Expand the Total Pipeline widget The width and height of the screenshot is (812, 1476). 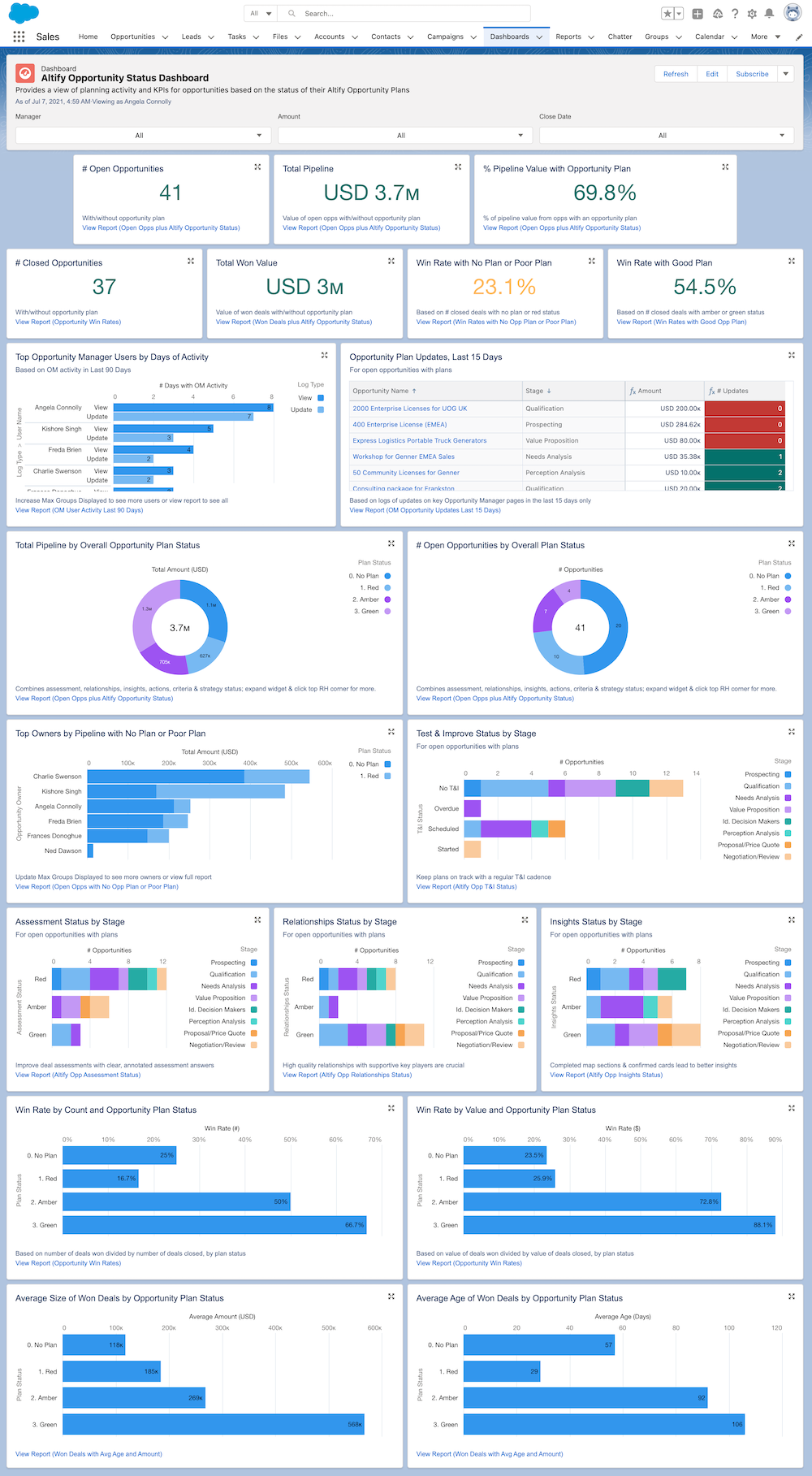tap(458, 167)
